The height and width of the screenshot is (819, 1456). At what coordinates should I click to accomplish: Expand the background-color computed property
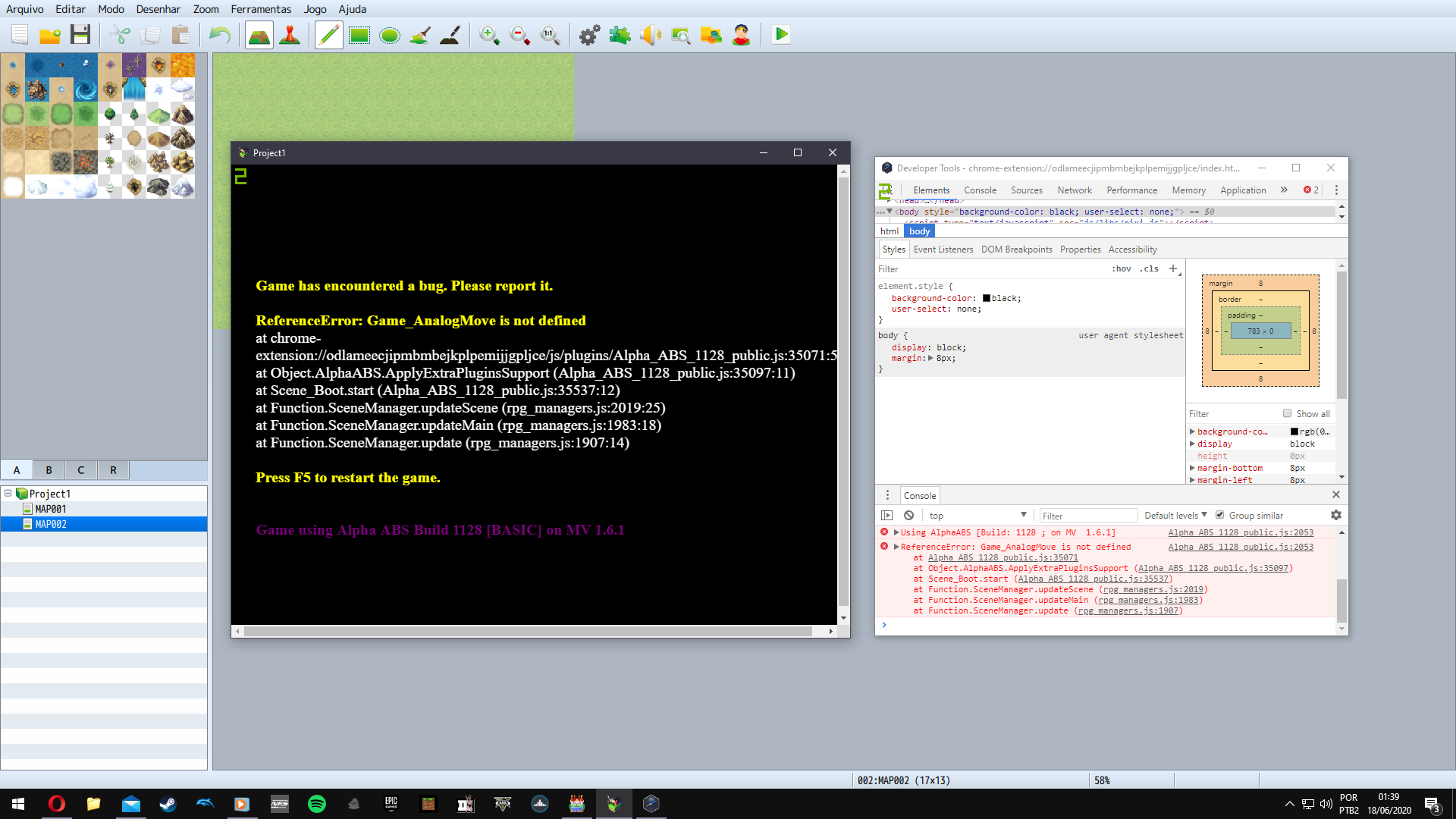[1192, 431]
